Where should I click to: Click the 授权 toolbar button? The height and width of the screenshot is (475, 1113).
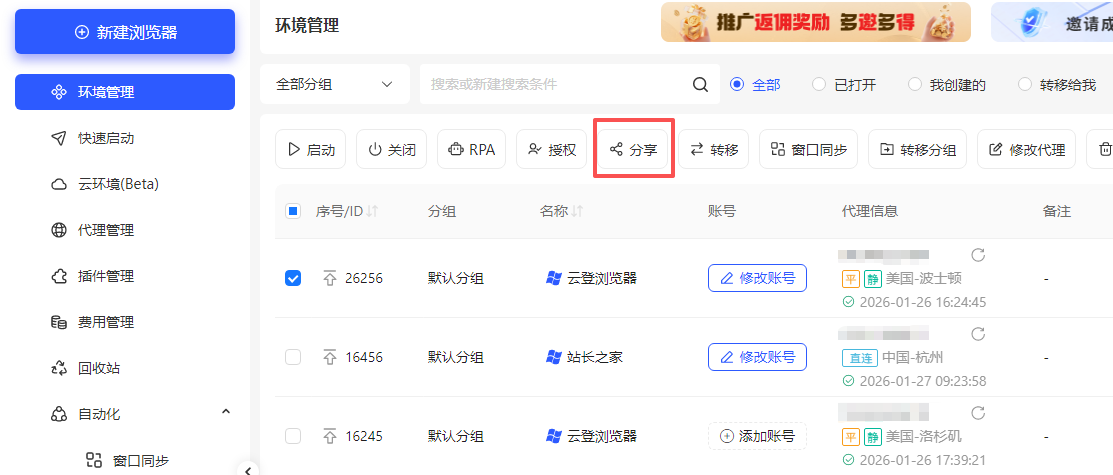552,149
